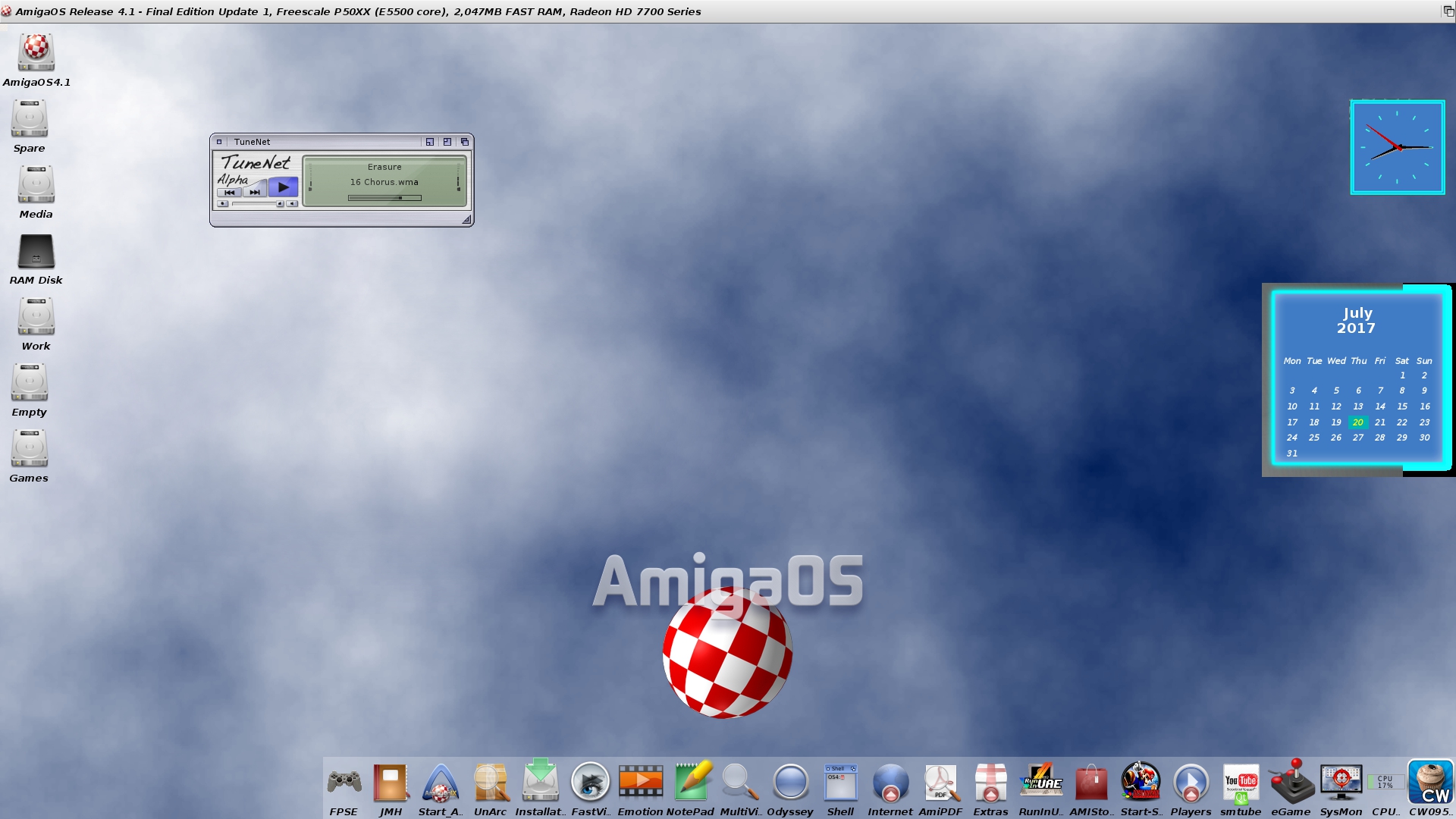
Task: Open the Games drive icon
Action: (x=29, y=448)
